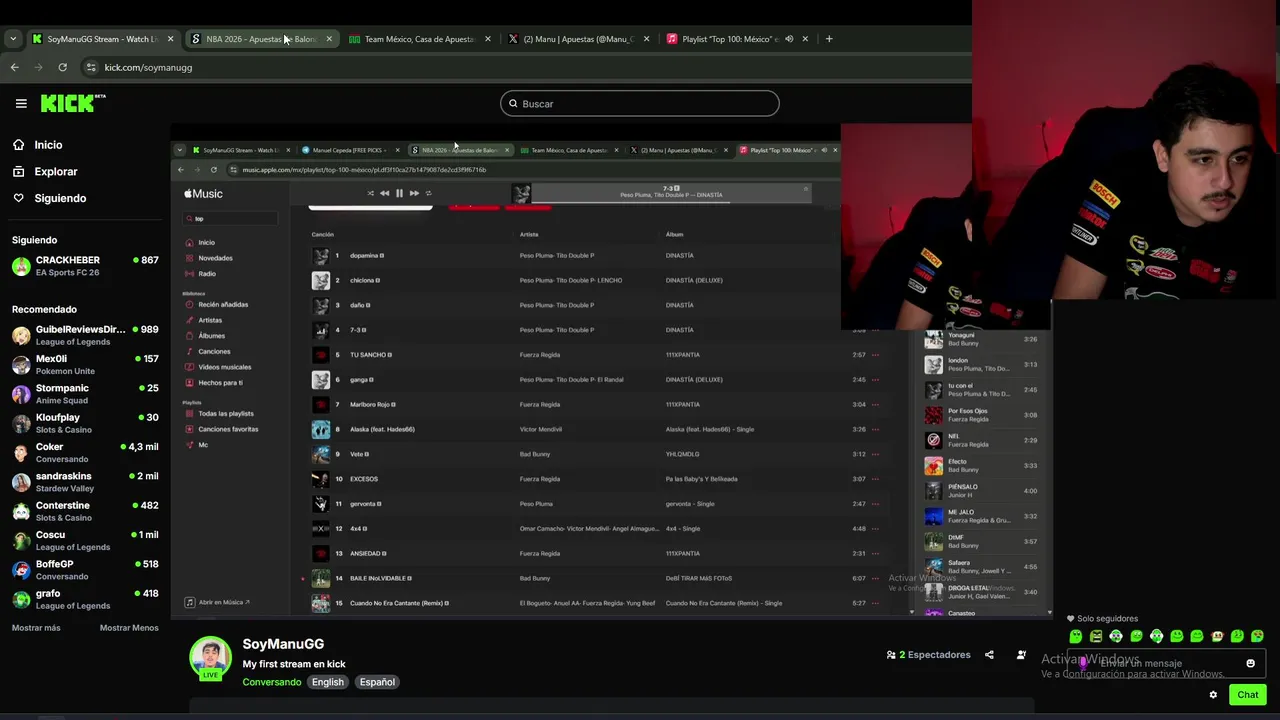Select the Conversando category link
Screen dimensions: 1280x720
coord(272,682)
